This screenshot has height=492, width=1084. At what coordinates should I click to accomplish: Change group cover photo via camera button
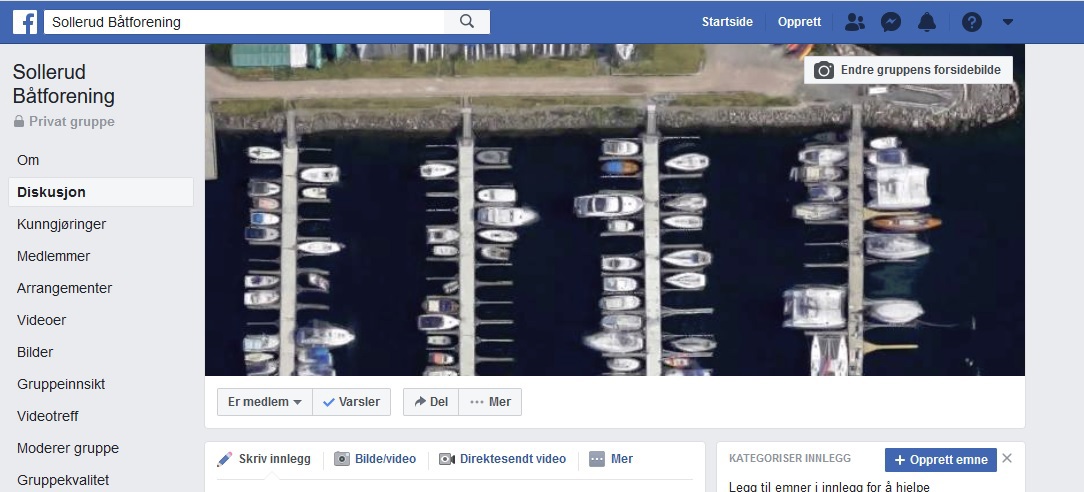tap(908, 70)
